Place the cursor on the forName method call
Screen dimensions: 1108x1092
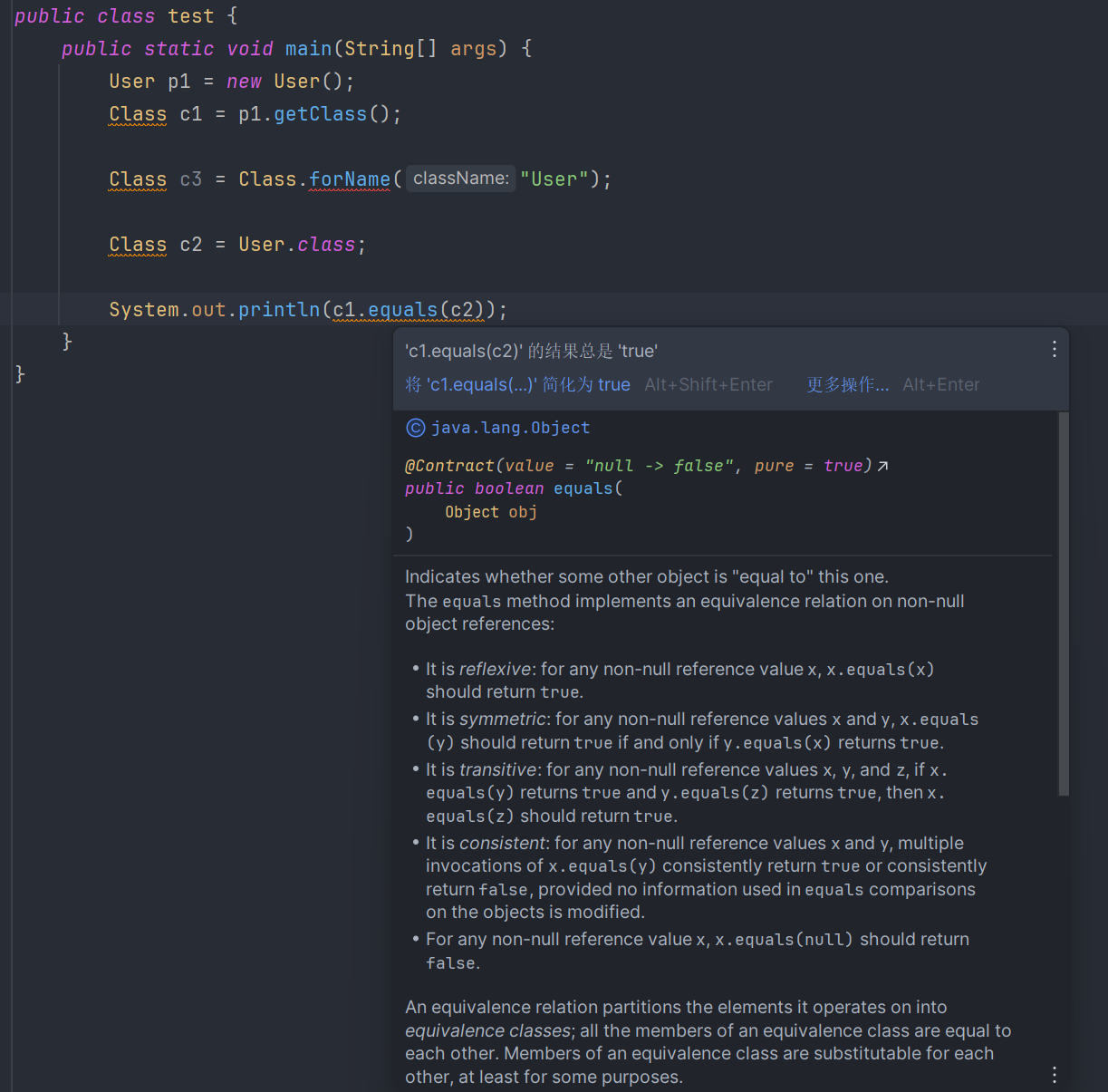pos(349,179)
